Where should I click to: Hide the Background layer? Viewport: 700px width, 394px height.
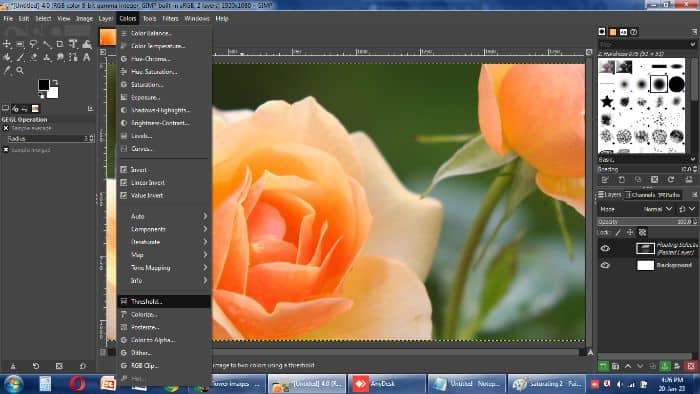tap(605, 265)
